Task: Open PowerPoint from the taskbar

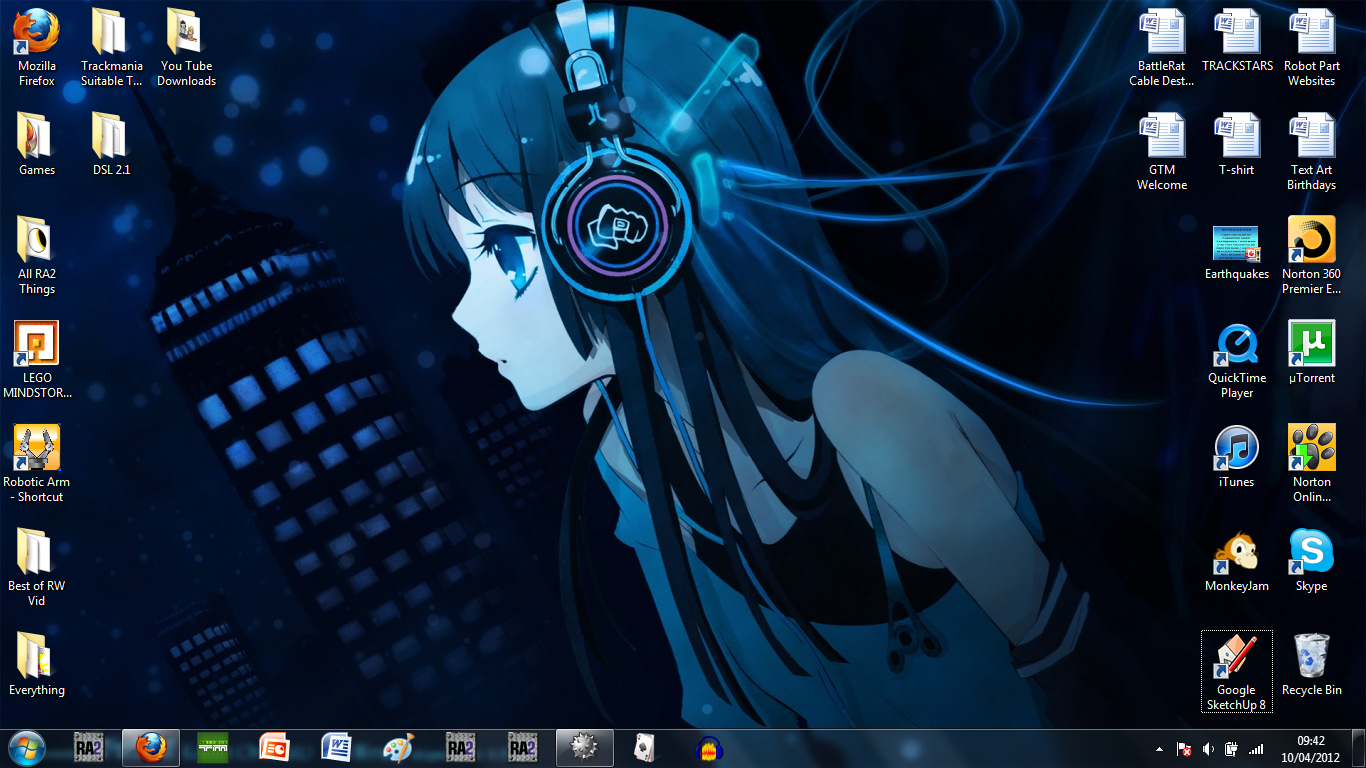Action: click(x=275, y=747)
